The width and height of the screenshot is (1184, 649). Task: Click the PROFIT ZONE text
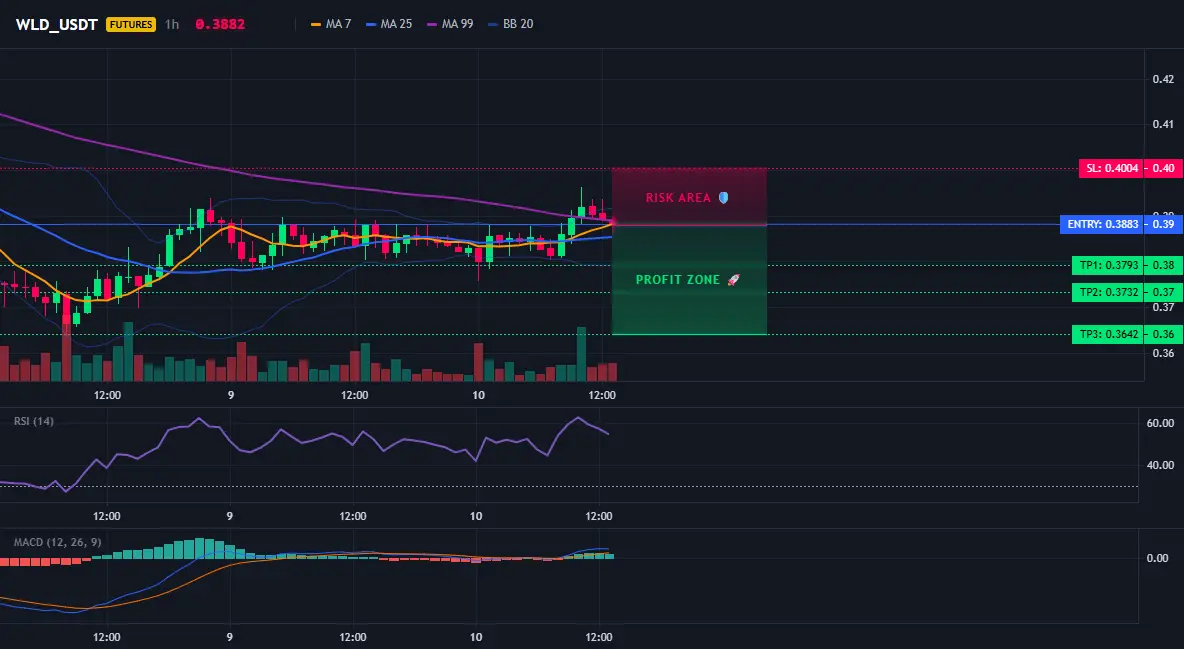click(x=677, y=280)
